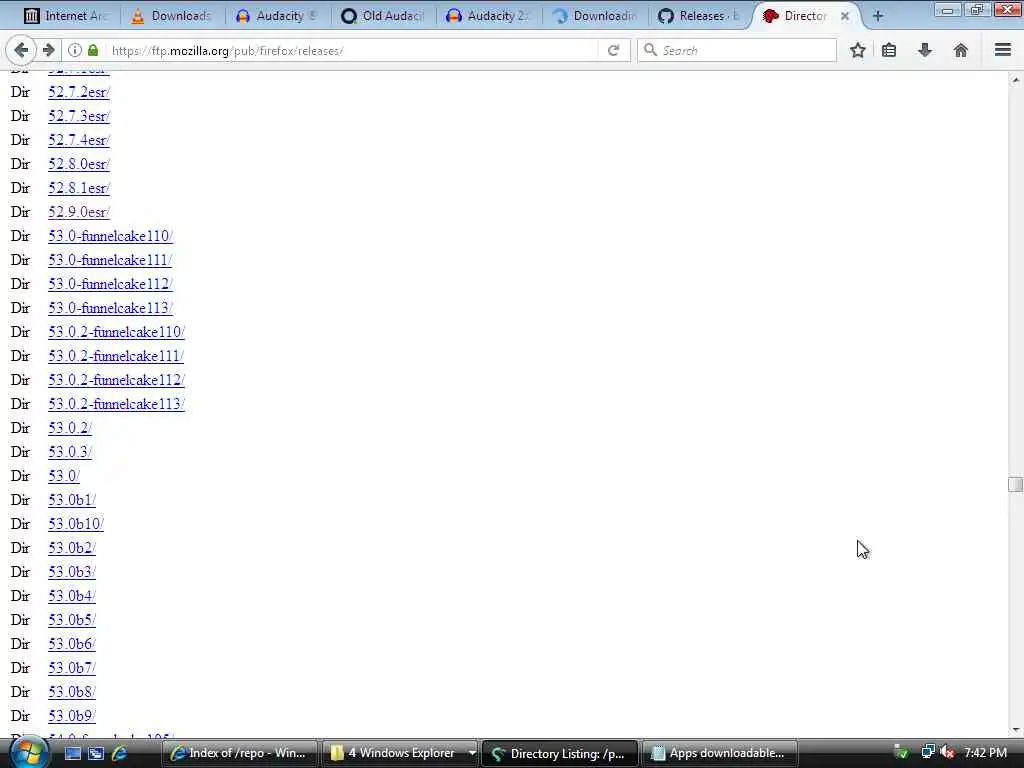Close the Directory Listing tab
Viewport: 1024px width, 768px height.
pos(844,16)
